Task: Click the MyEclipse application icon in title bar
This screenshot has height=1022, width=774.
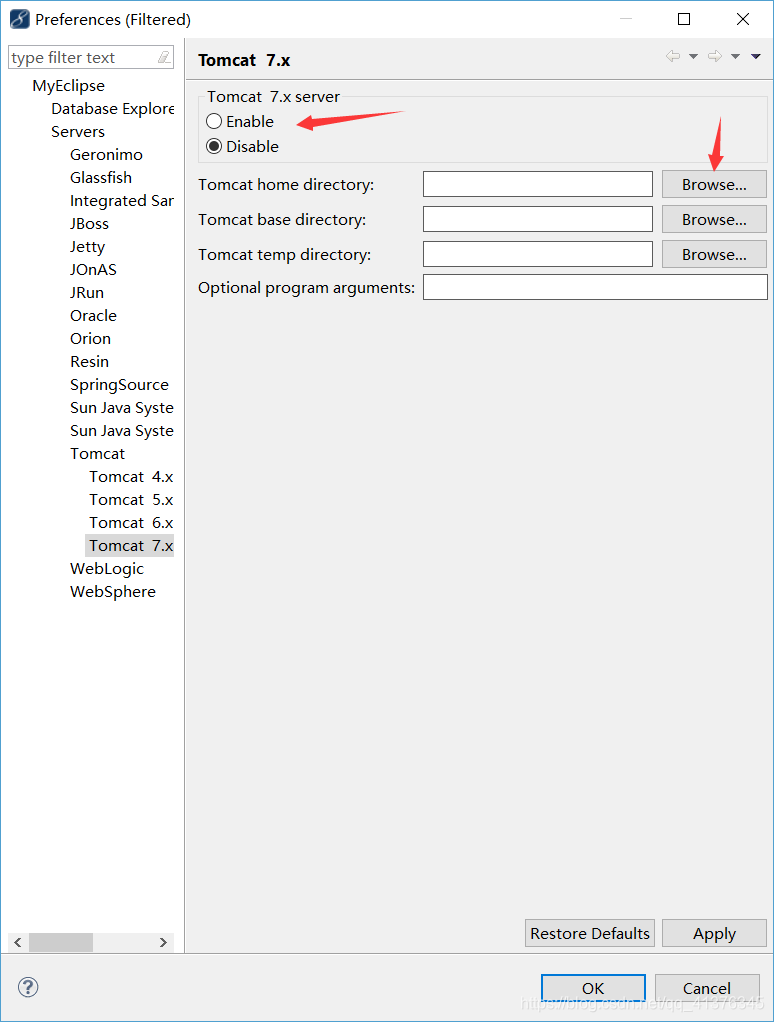Action: (20, 19)
